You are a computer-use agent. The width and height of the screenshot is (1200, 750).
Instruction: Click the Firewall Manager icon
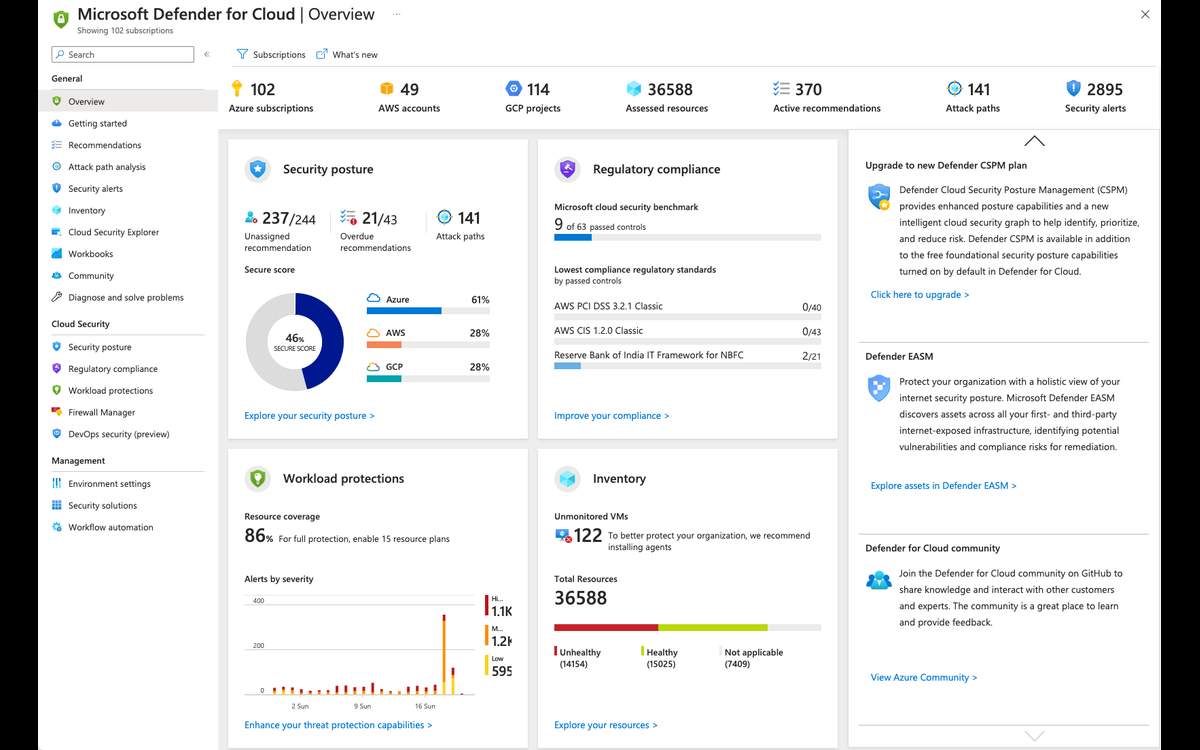click(x=57, y=412)
